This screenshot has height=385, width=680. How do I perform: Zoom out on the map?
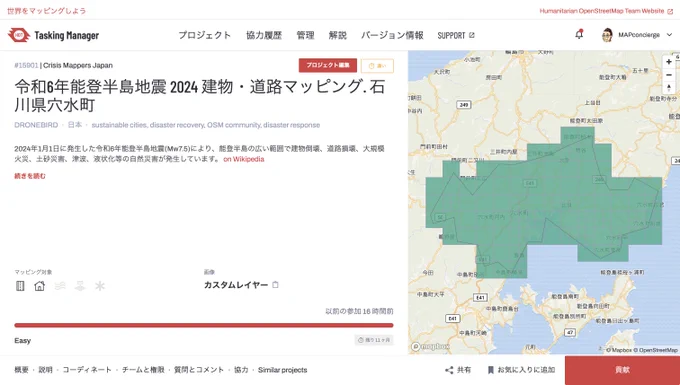pyautogui.click(x=669, y=75)
